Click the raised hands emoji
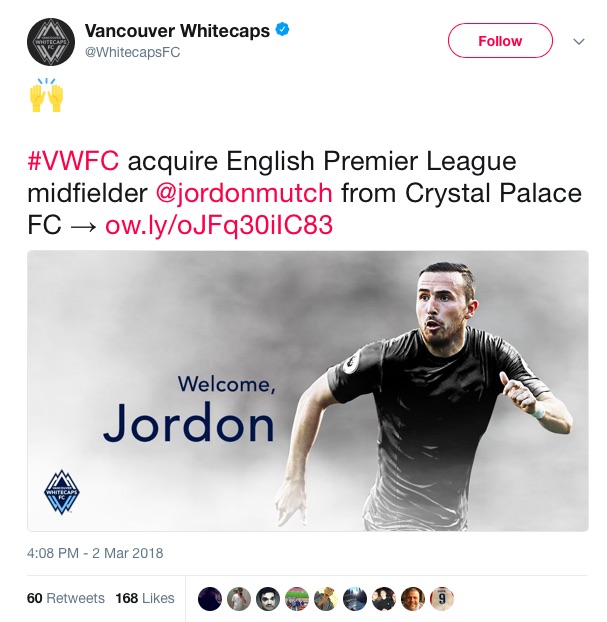This screenshot has width=607, height=622. [46, 95]
